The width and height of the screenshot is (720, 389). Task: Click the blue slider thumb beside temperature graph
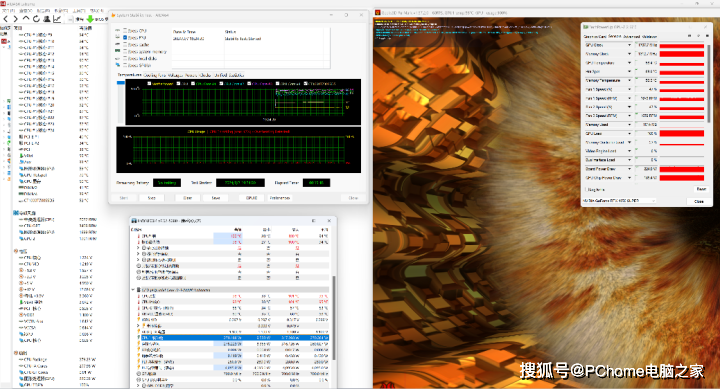click(121, 83)
